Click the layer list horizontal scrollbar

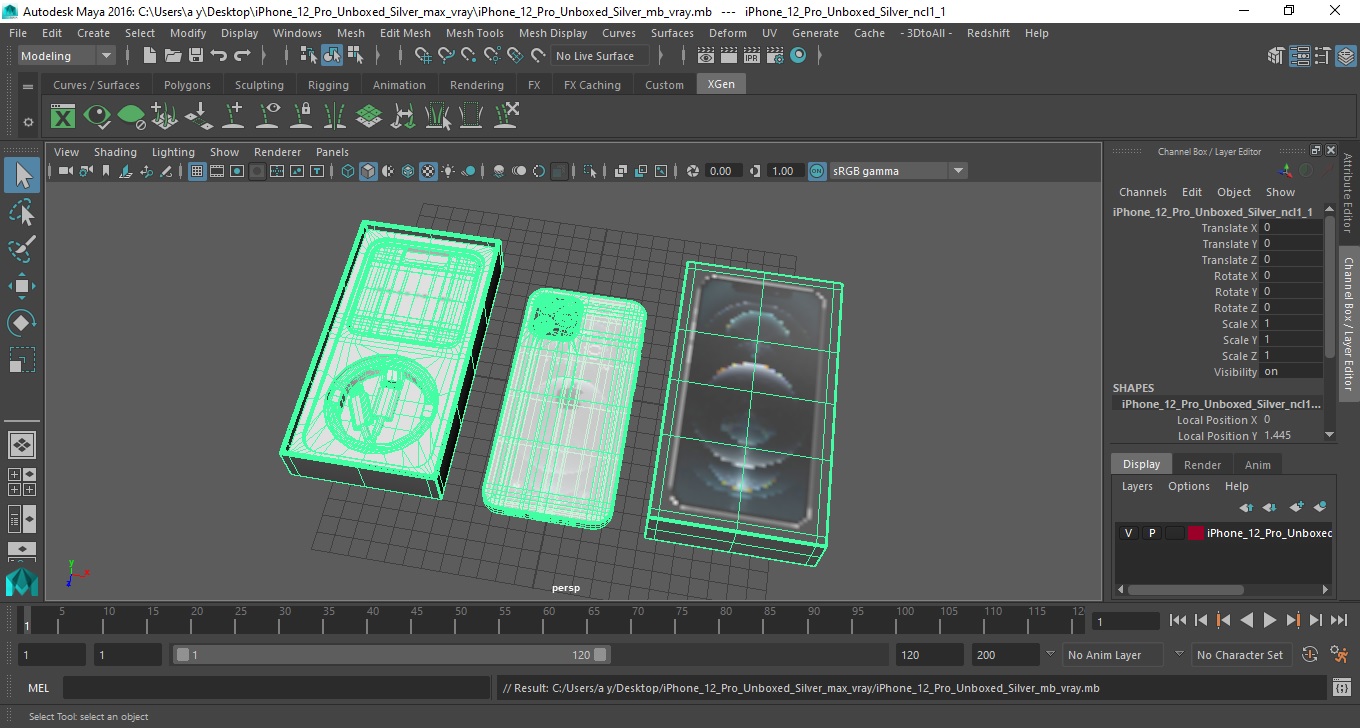tap(1185, 590)
